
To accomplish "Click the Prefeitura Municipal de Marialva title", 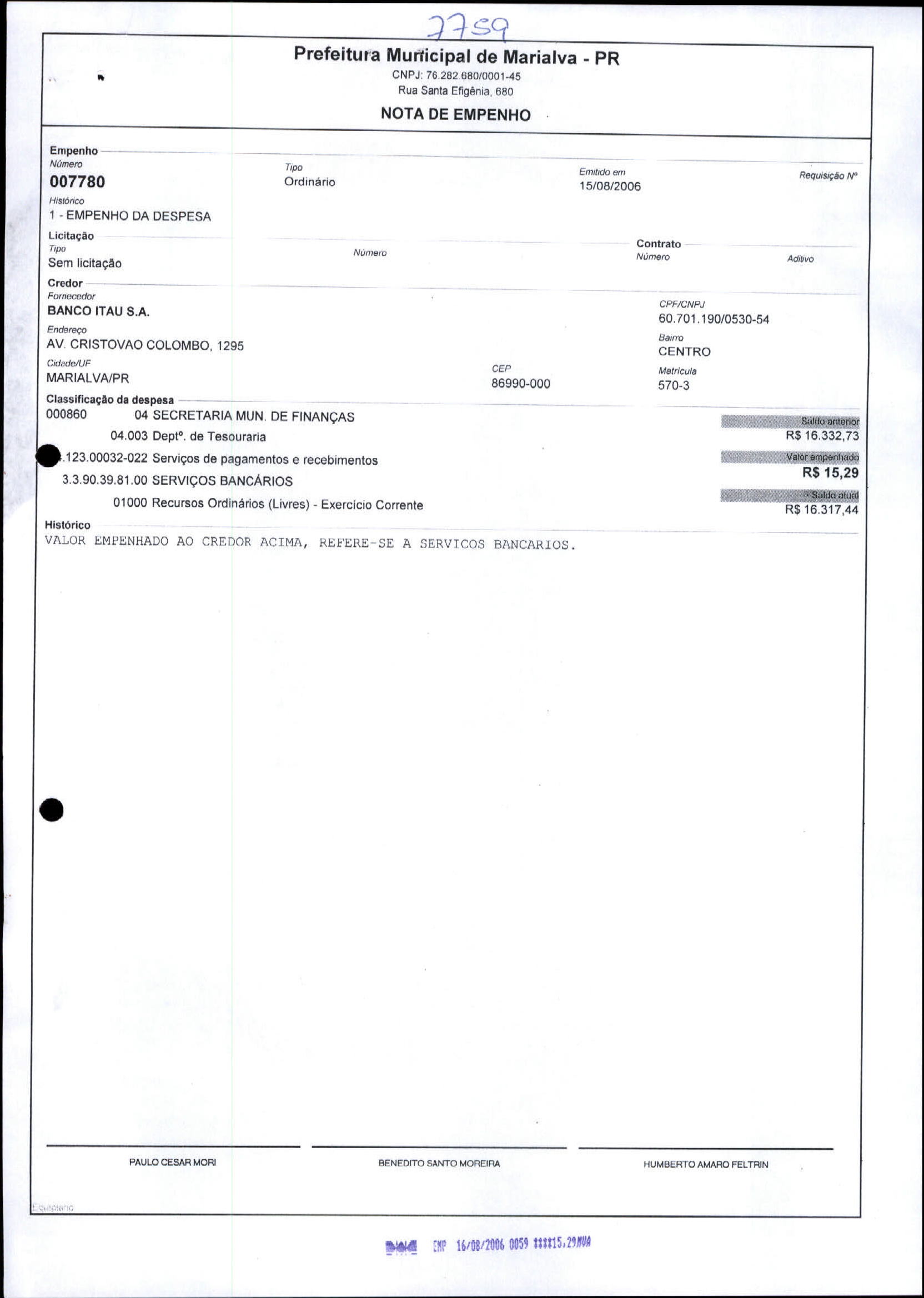I will pyautogui.click(x=456, y=56).
